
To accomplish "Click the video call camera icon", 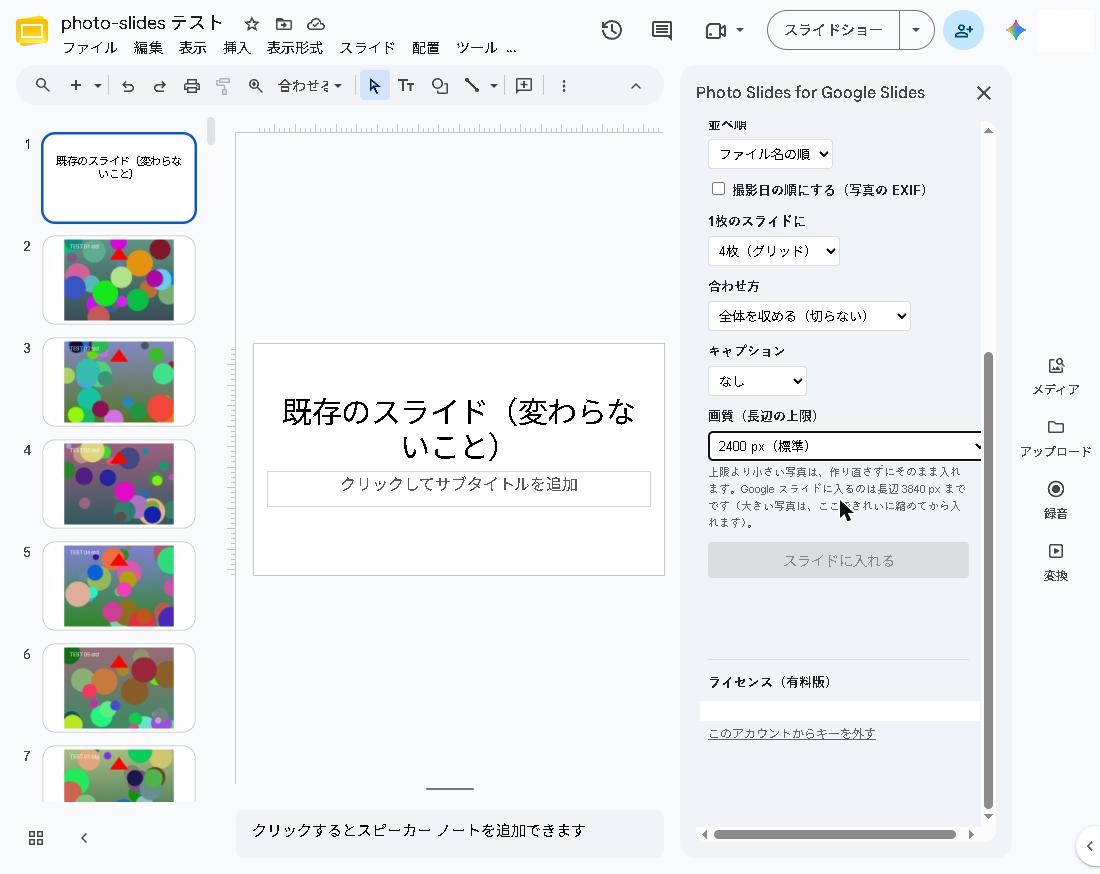I will [x=715, y=31].
